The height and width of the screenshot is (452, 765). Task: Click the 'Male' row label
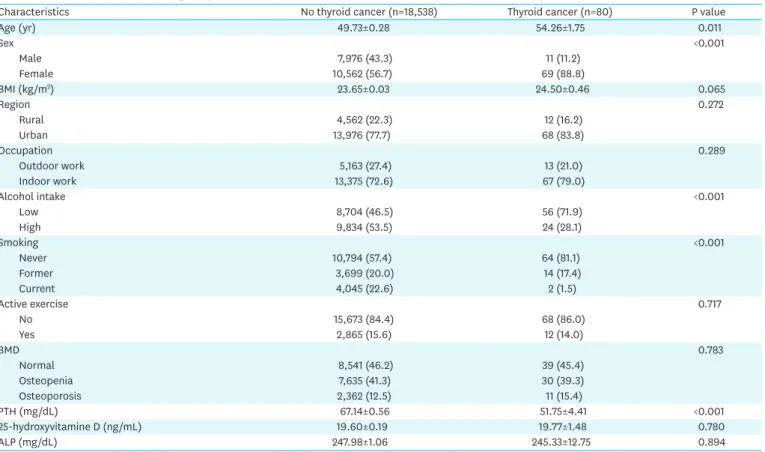[x=30, y=59]
